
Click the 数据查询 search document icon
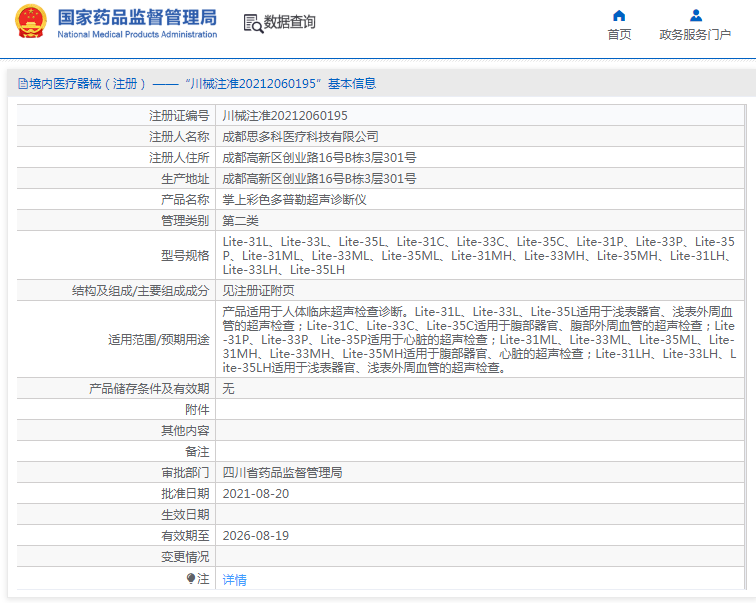[253, 23]
